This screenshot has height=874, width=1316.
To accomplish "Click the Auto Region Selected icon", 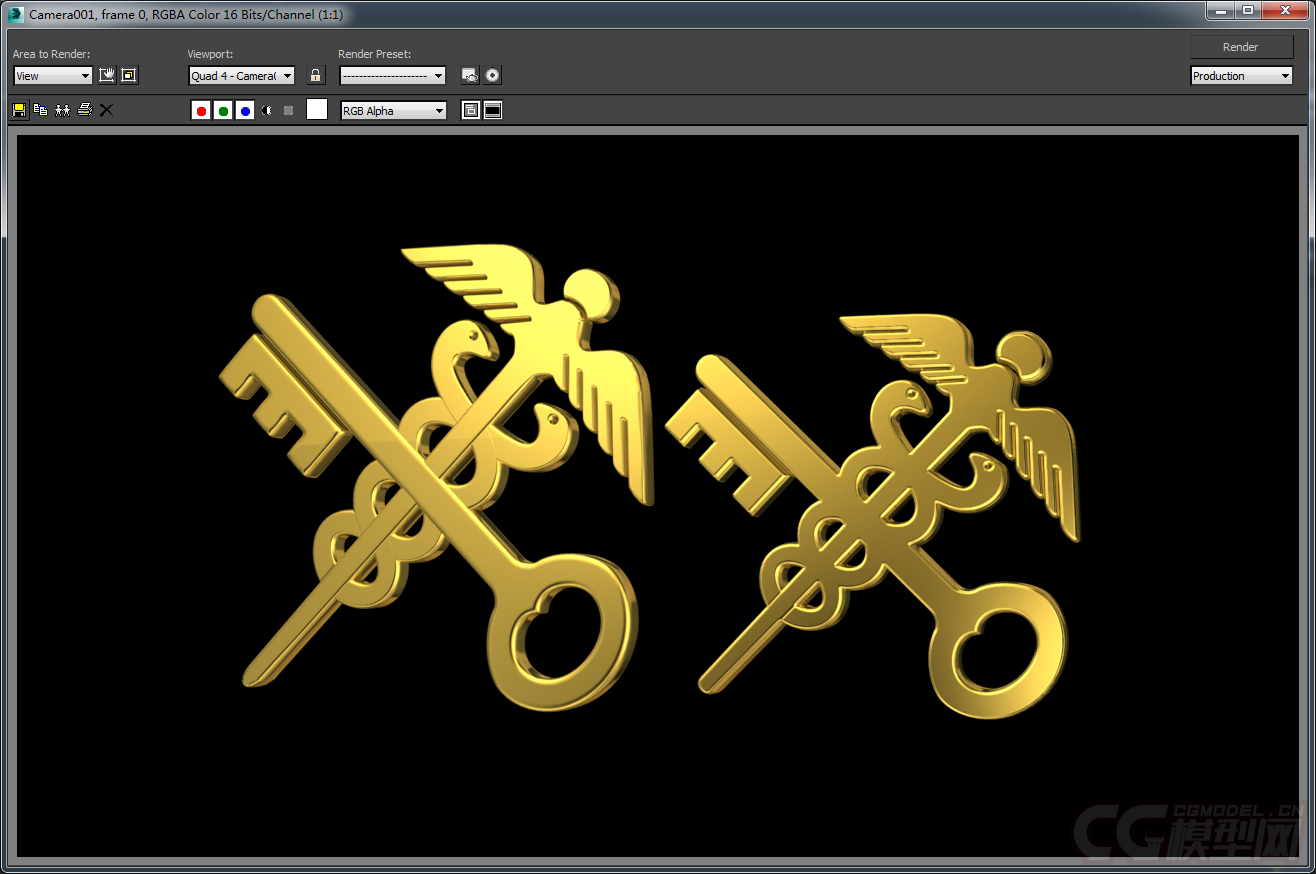I will pos(129,75).
